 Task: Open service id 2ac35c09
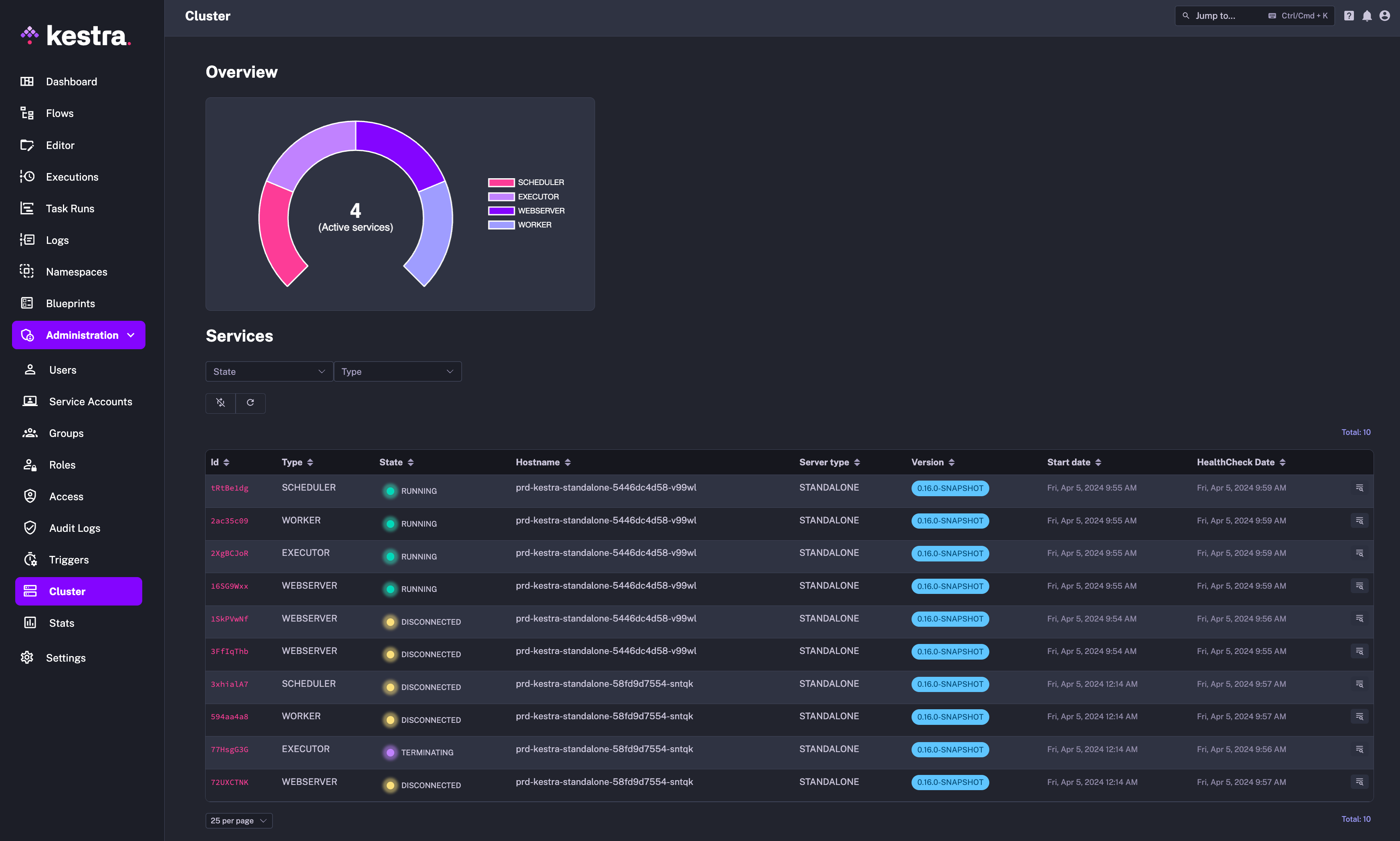point(230,521)
